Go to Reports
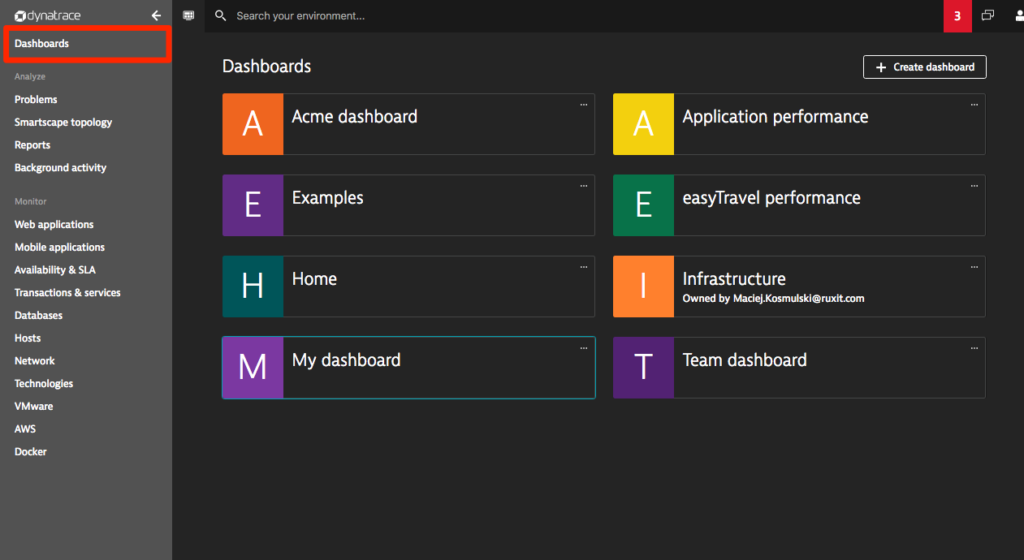1024x560 pixels. [33, 145]
